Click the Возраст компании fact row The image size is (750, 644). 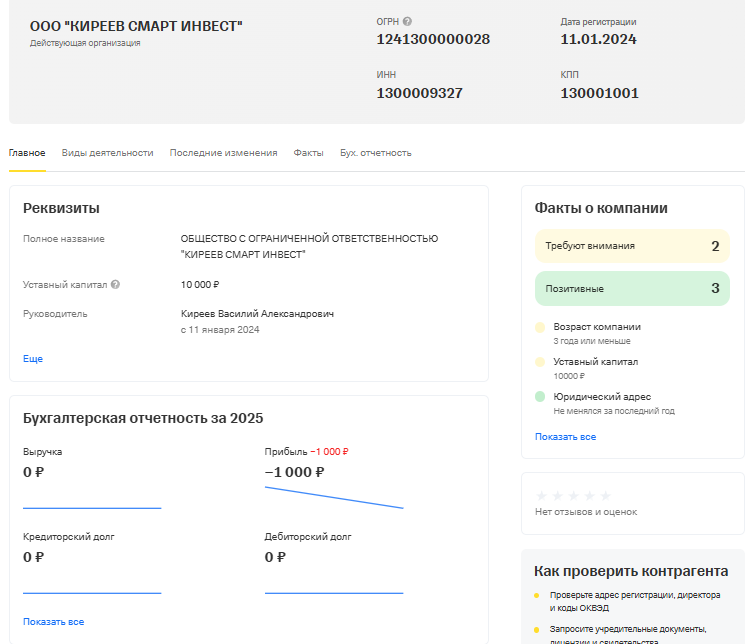[x=597, y=333]
